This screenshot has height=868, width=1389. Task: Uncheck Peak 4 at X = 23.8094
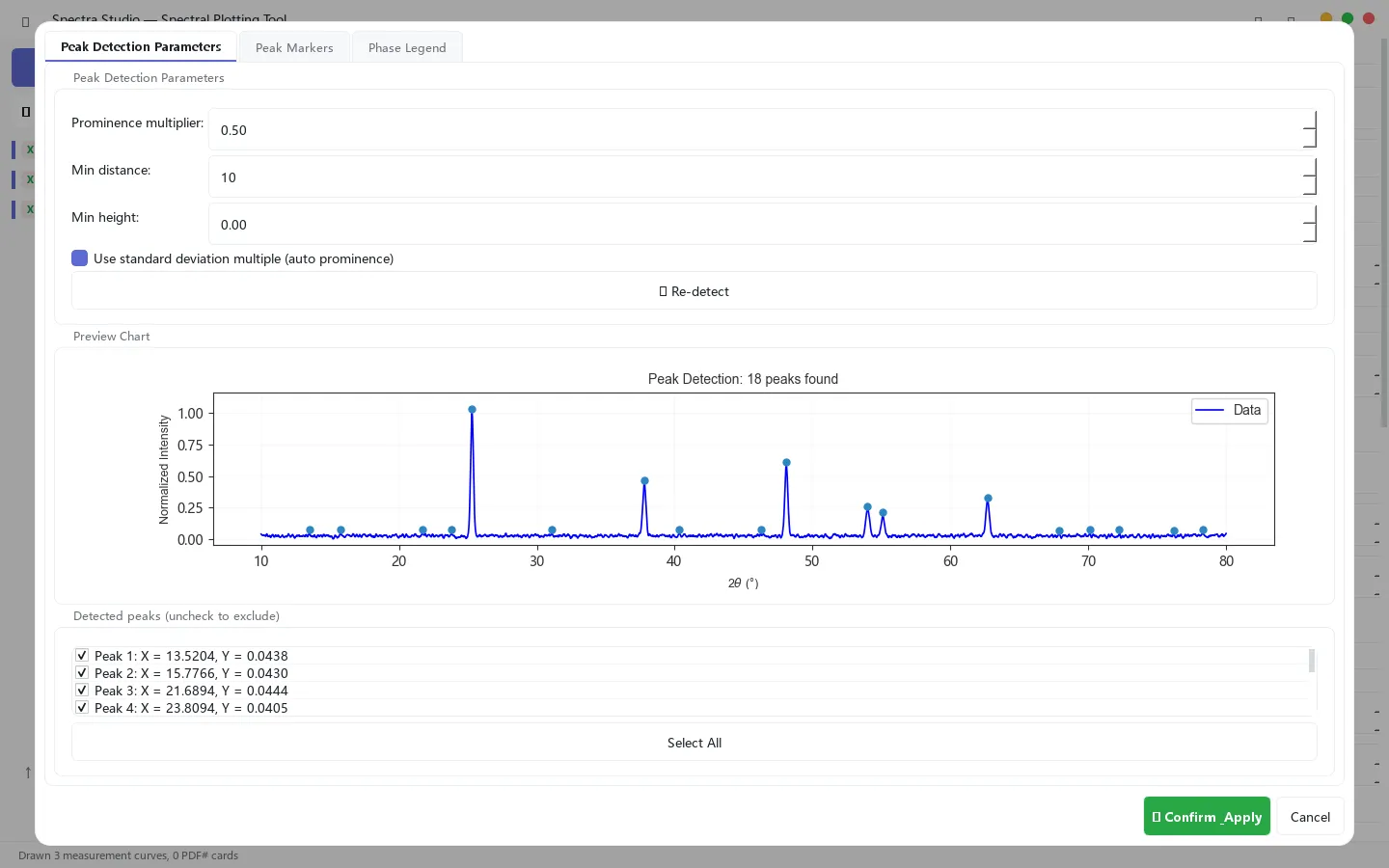pyautogui.click(x=82, y=708)
